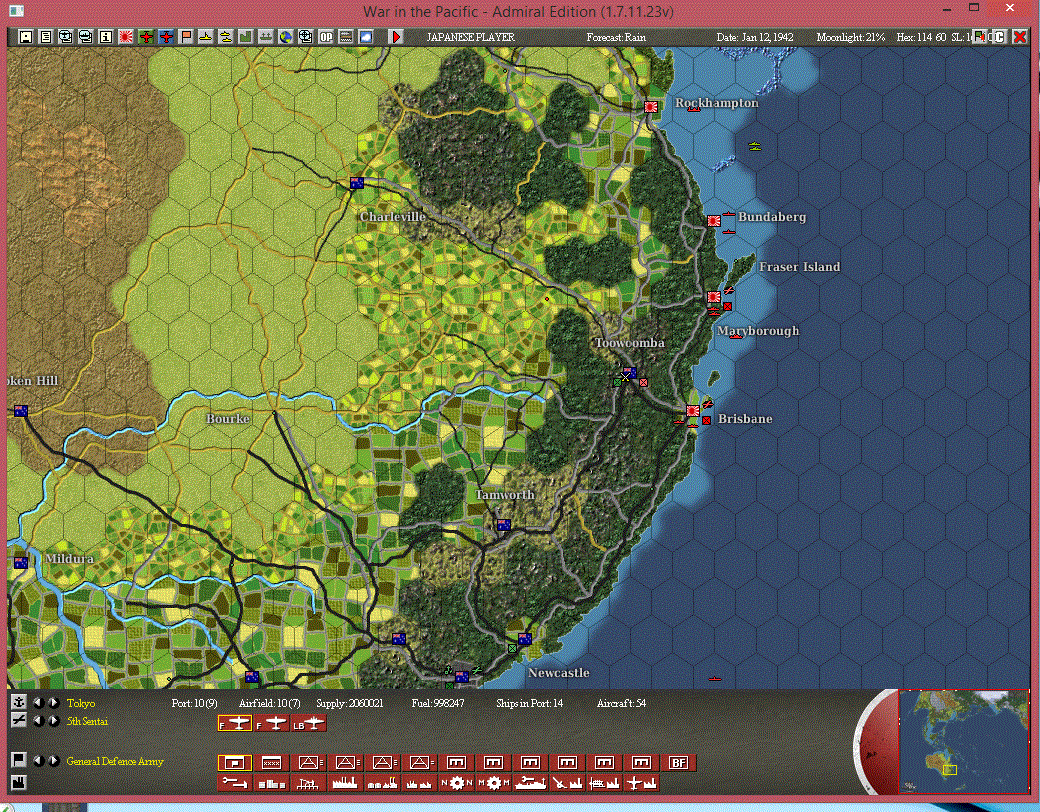The height and width of the screenshot is (812, 1040).
Task: Click the aircraft factory industry button
Action: pyautogui.click(x=641, y=783)
